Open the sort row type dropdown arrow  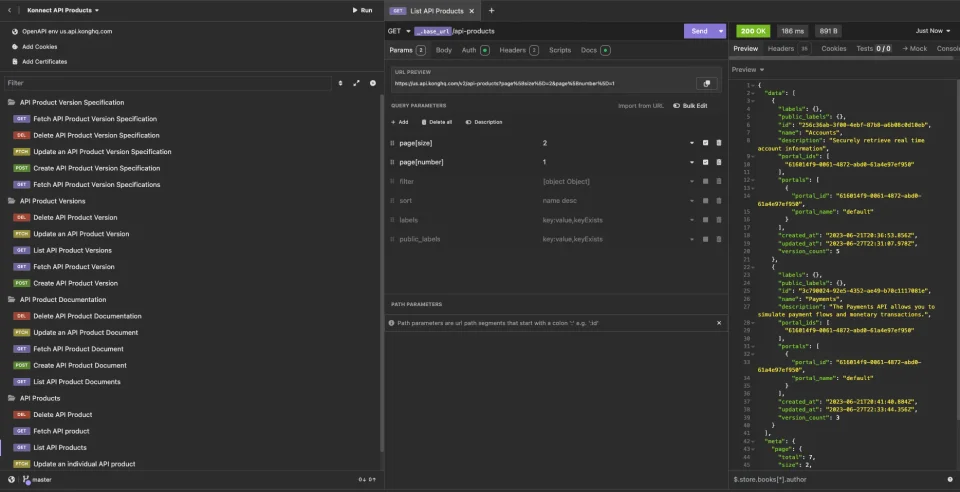pos(692,201)
